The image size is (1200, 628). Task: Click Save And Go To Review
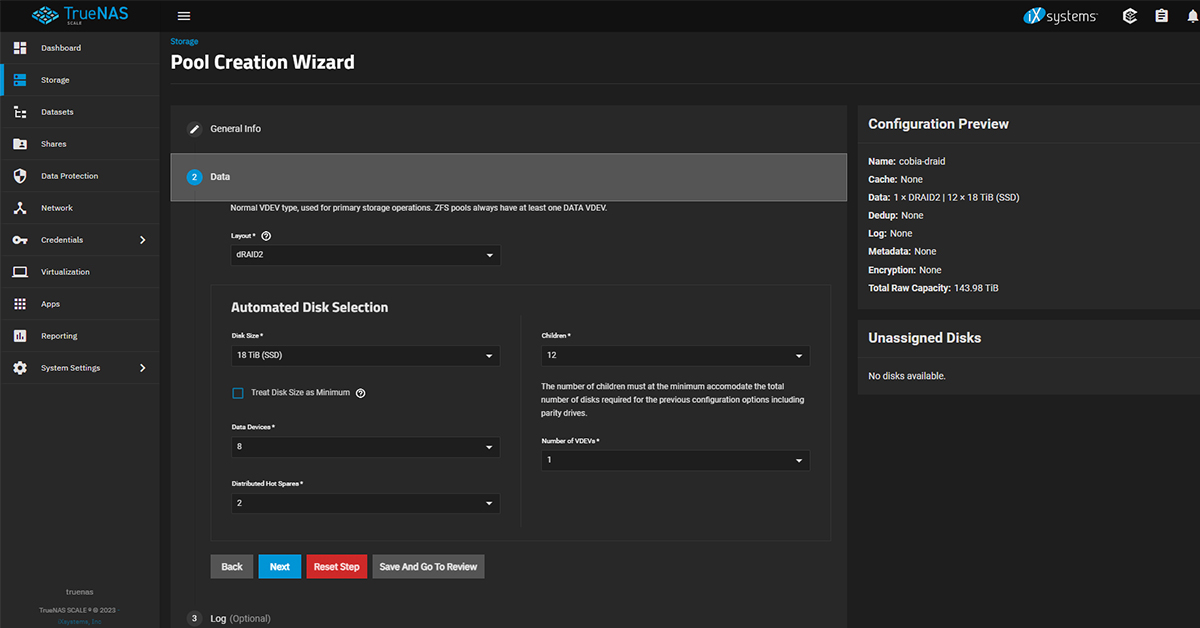[428, 567]
